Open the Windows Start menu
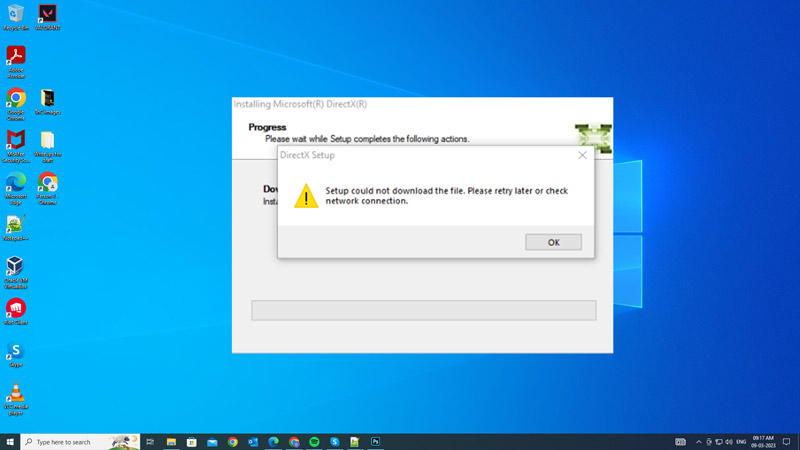The width and height of the screenshot is (800, 450). [x=10, y=442]
